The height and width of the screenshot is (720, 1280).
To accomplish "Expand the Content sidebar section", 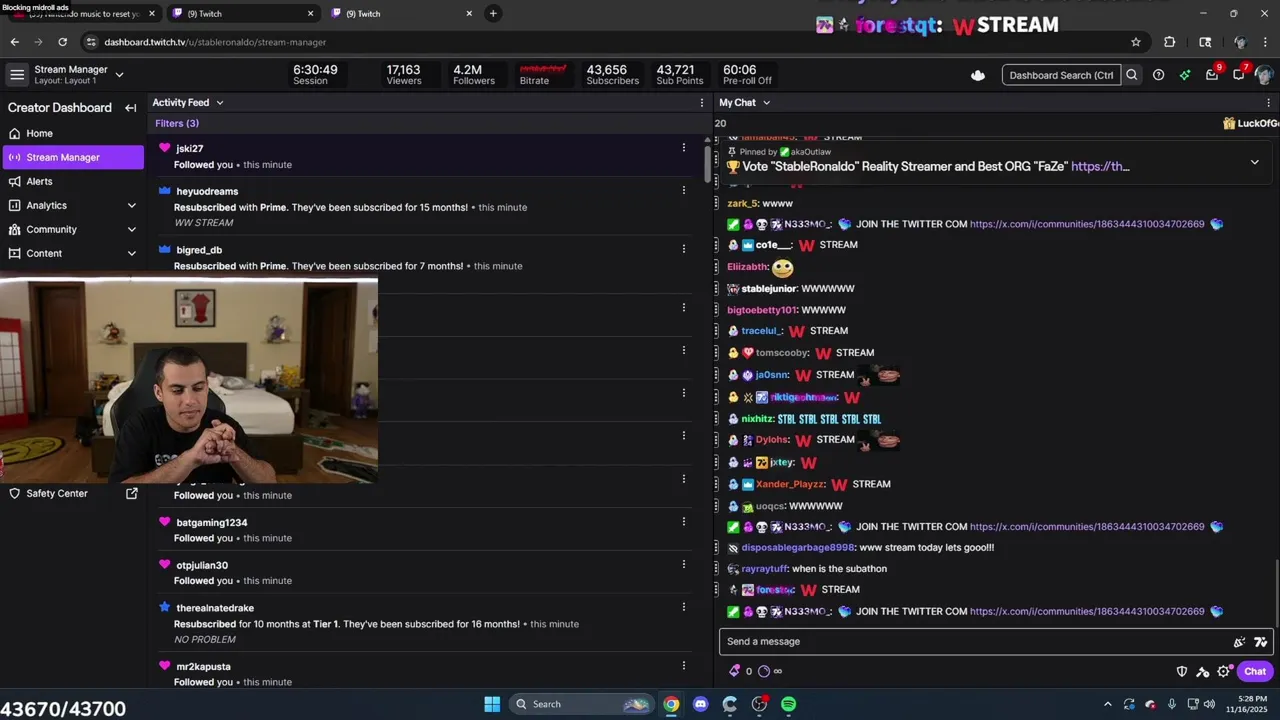I will tap(132, 253).
